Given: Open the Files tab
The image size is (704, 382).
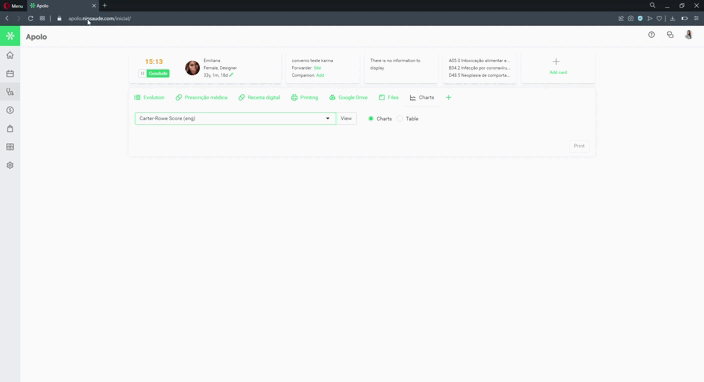Looking at the screenshot, I should tap(388, 97).
